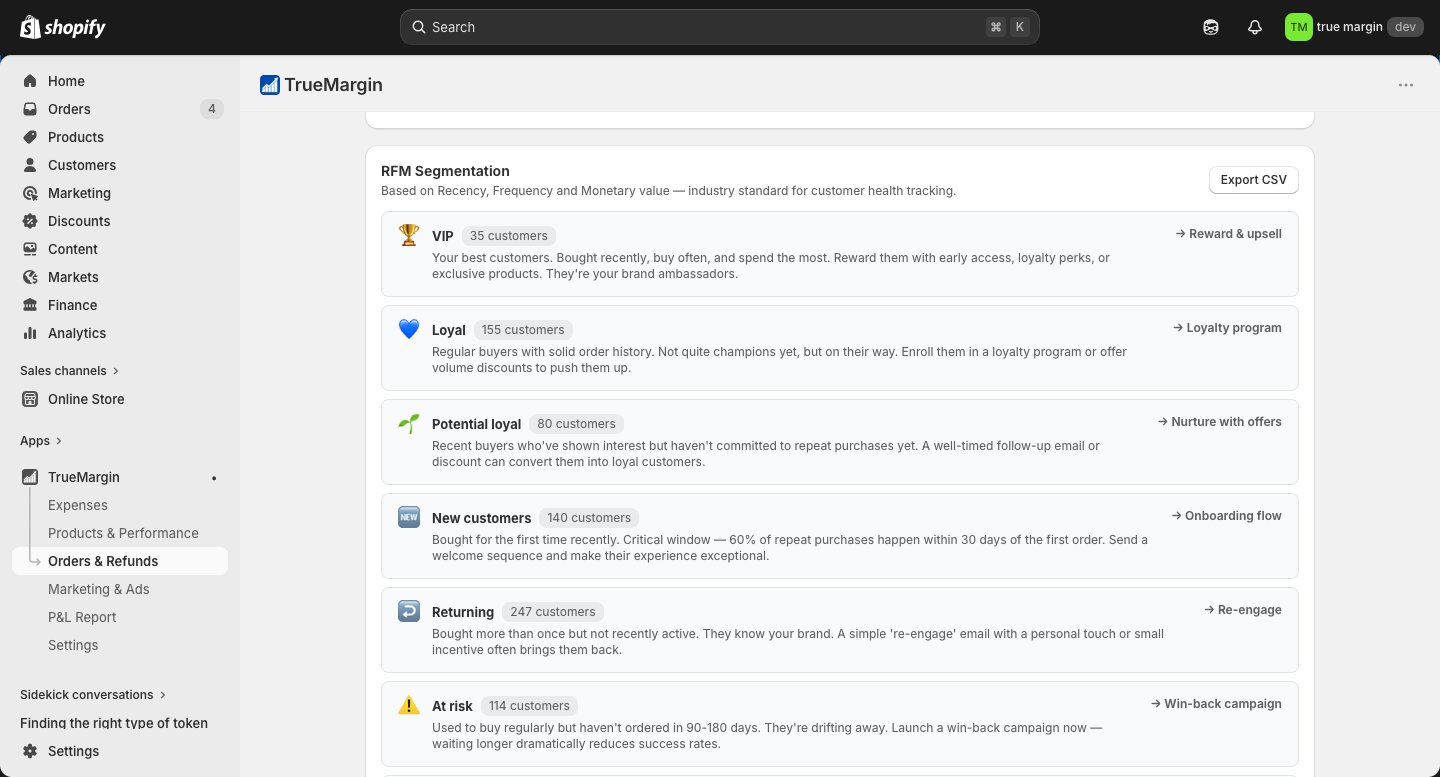Screen dimensions: 1440x777
Task: Click the Marketing target icon
Action: pos(30,193)
